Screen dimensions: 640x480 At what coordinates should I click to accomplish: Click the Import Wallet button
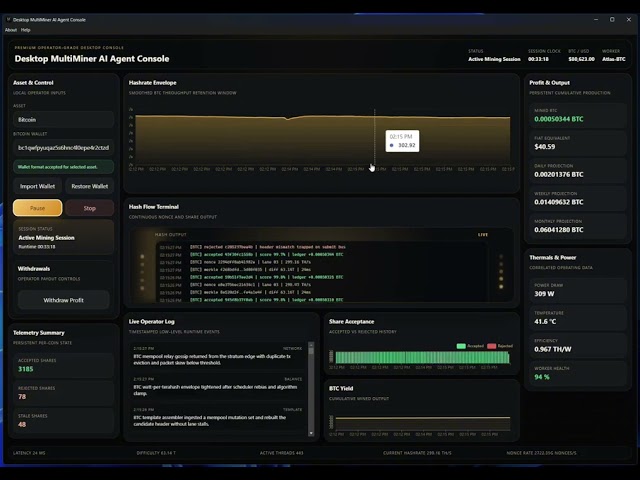pos(38,186)
